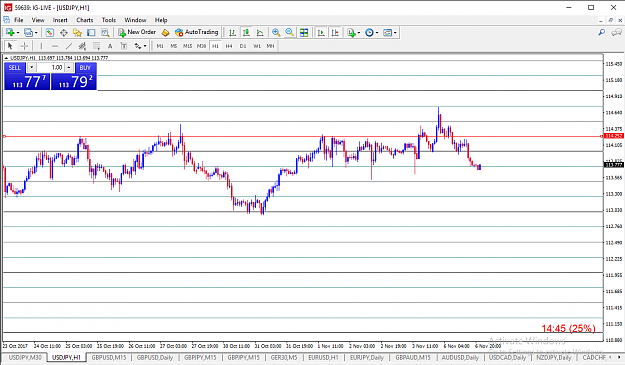The width and height of the screenshot is (625, 365).
Task: Click the search magnifier icon
Action: click(x=601, y=32)
